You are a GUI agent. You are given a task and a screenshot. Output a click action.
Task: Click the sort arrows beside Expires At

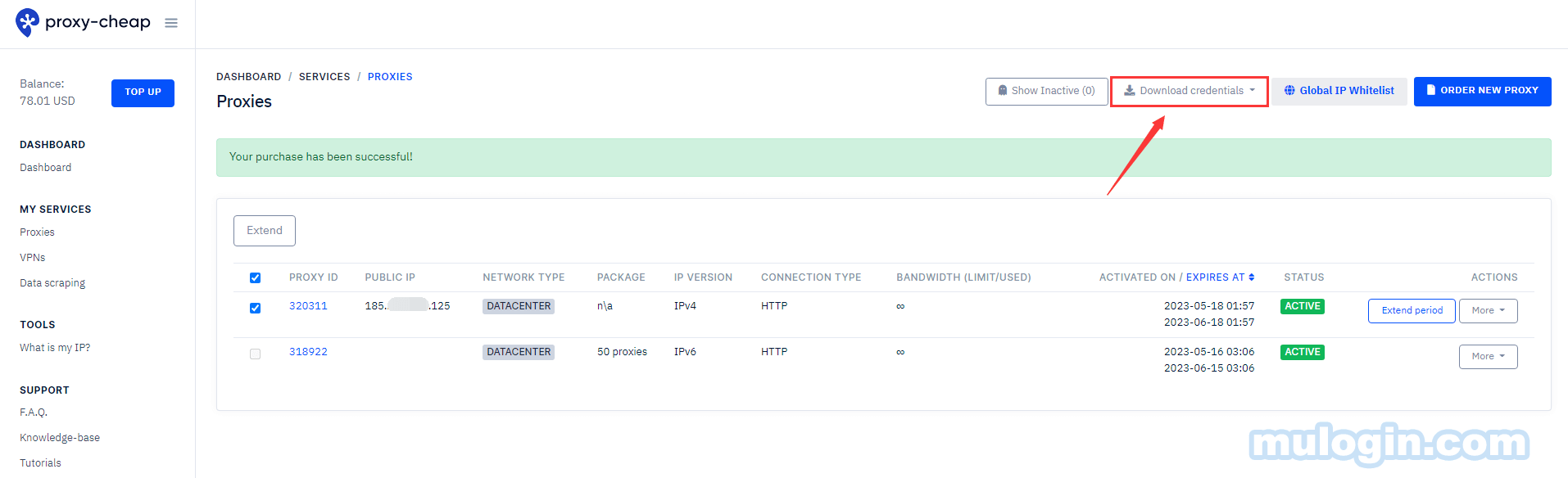(x=1253, y=277)
